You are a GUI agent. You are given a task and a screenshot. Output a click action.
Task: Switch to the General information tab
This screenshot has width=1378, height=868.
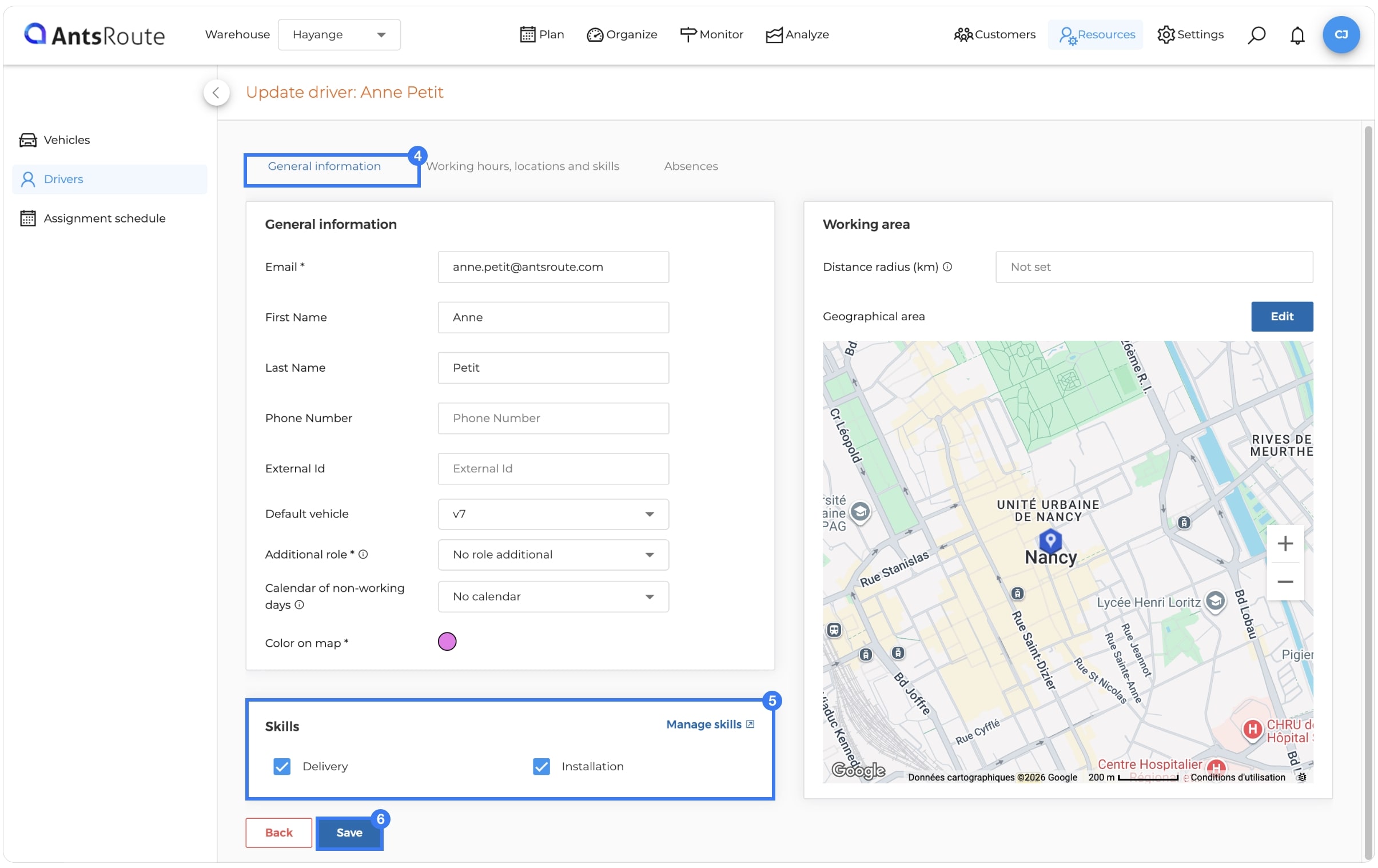[x=324, y=166]
